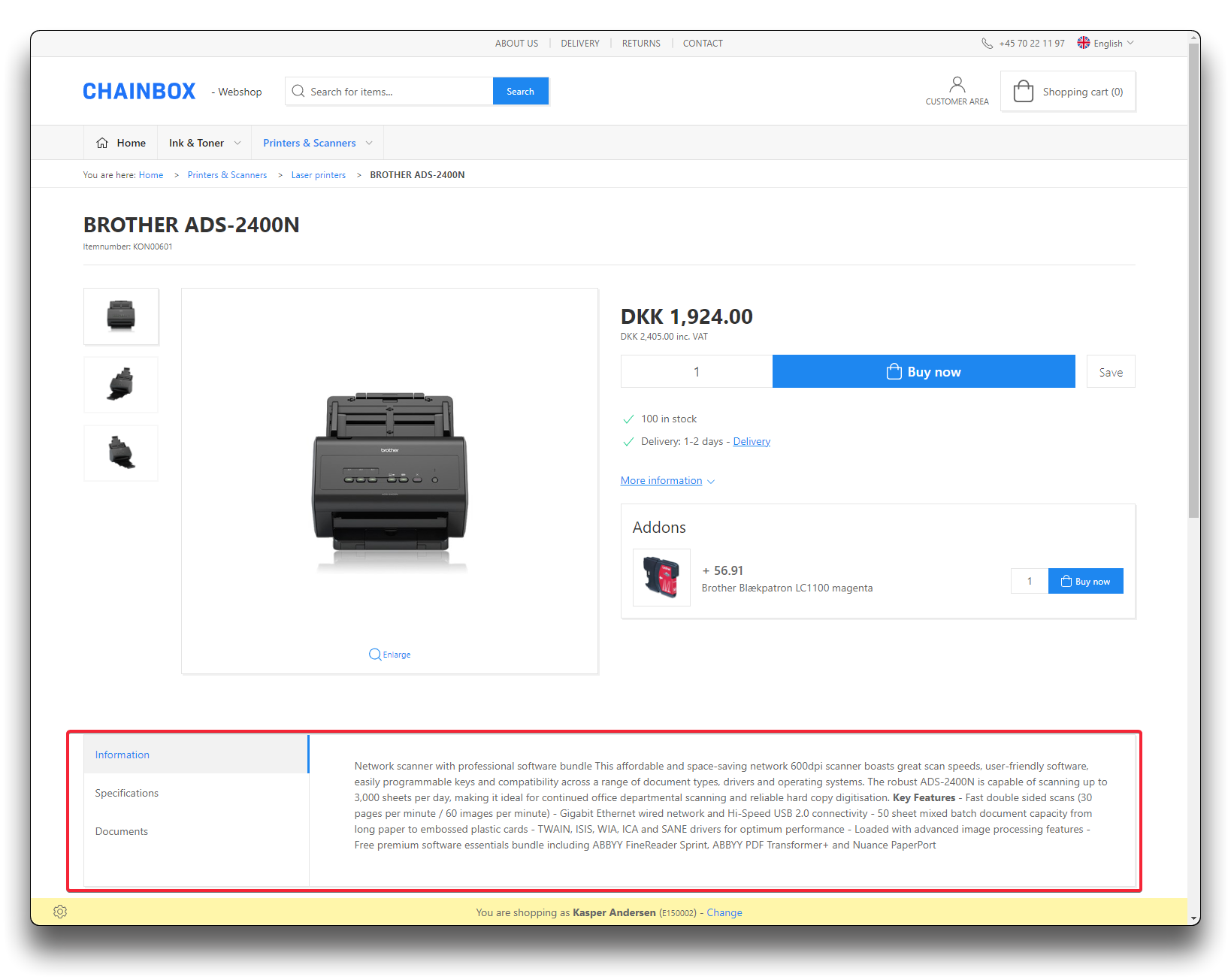The height and width of the screenshot is (980, 1231).
Task: Follow the Delivery link under stock info
Action: [x=752, y=442]
